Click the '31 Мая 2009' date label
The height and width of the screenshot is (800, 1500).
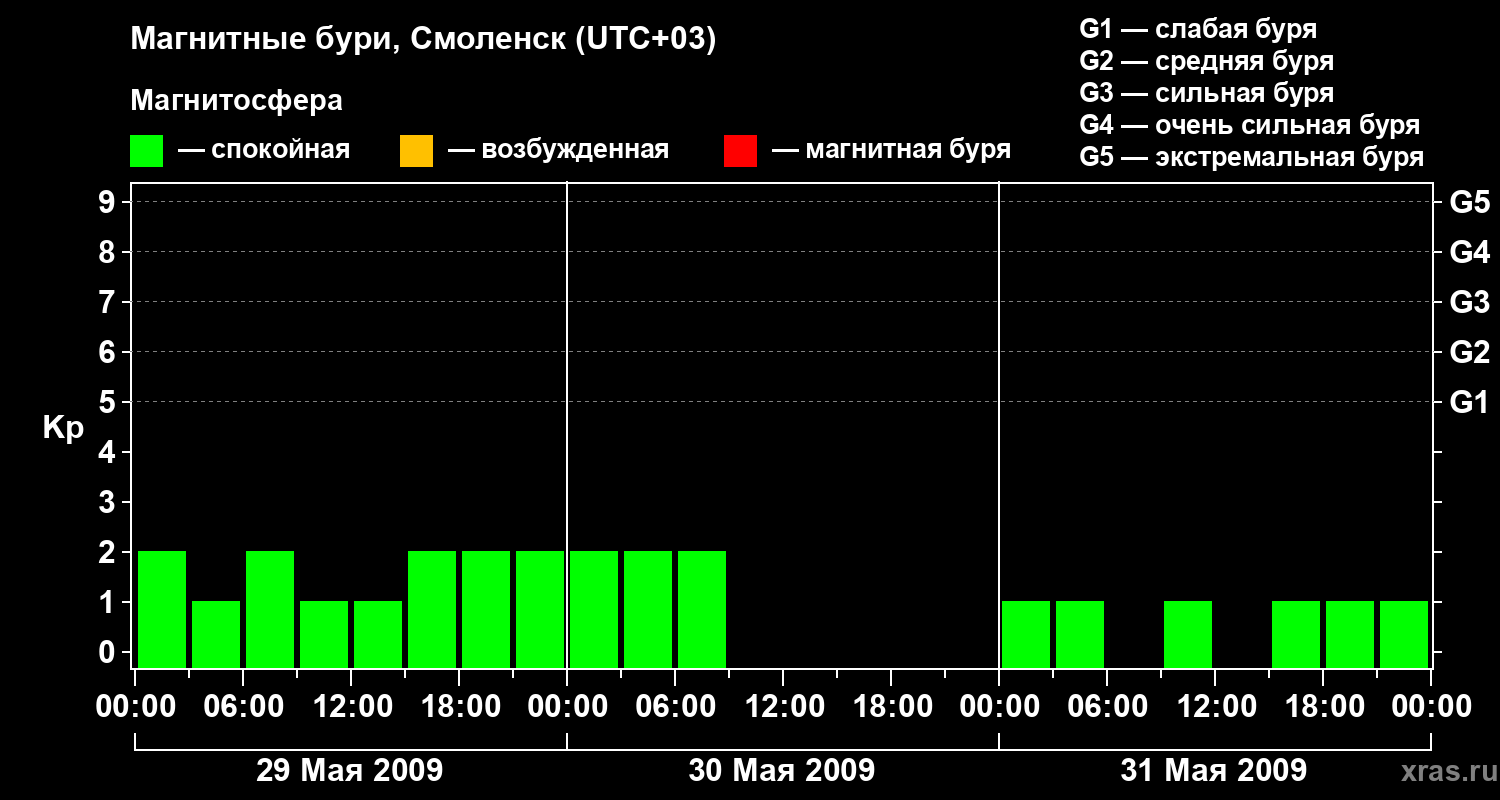(x=1214, y=770)
